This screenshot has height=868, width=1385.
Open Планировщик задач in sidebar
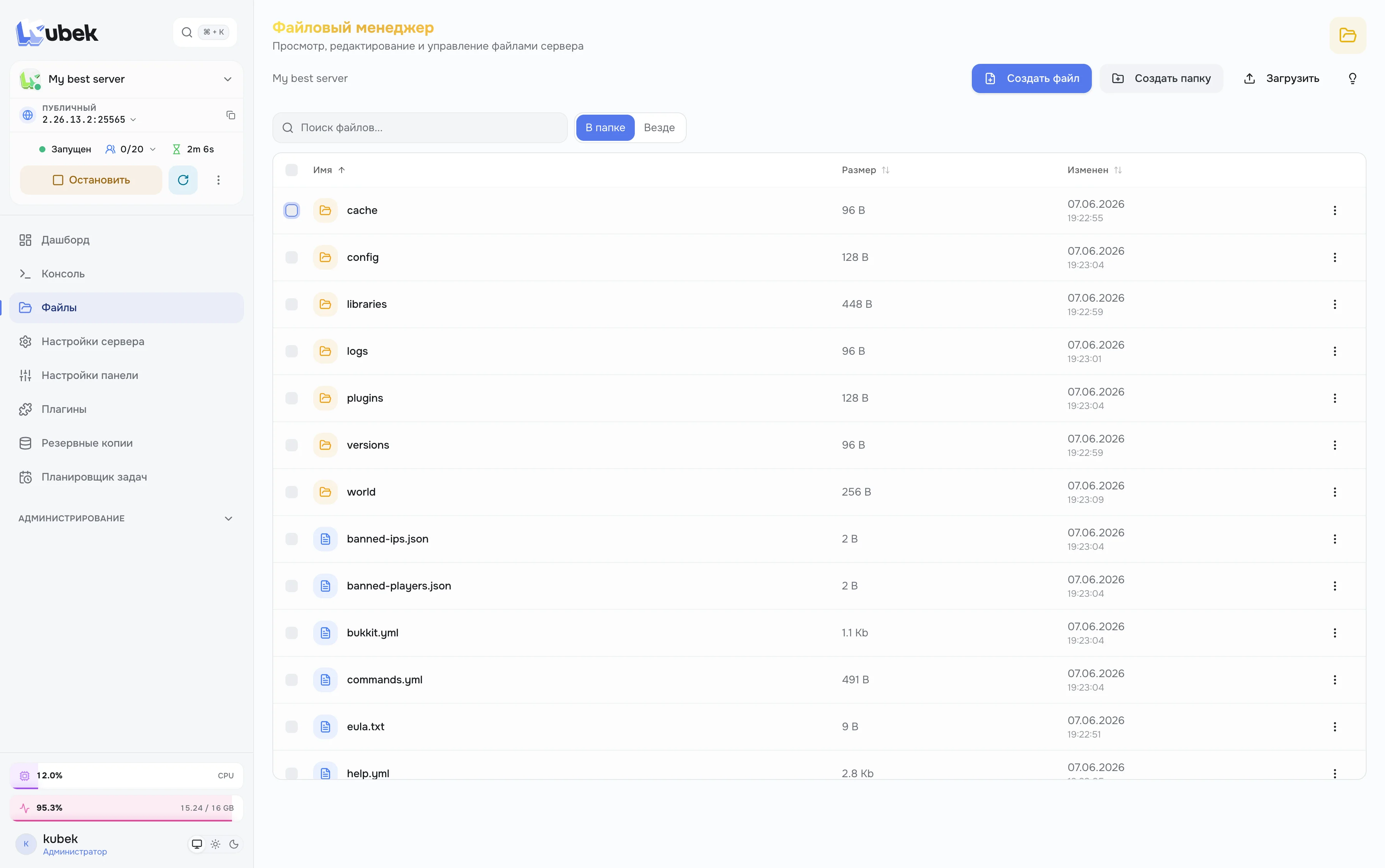click(x=126, y=477)
